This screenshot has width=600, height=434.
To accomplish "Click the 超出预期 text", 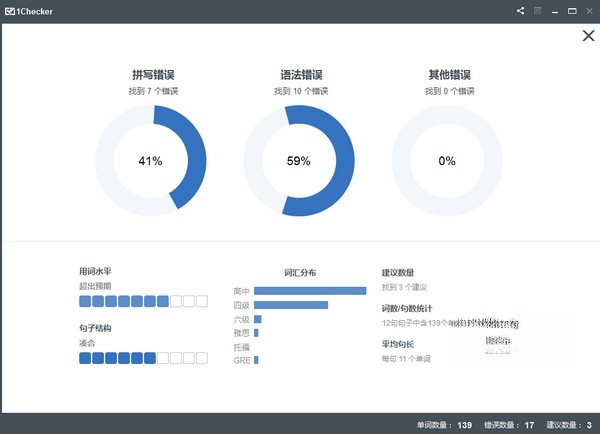I will tap(95, 286).
